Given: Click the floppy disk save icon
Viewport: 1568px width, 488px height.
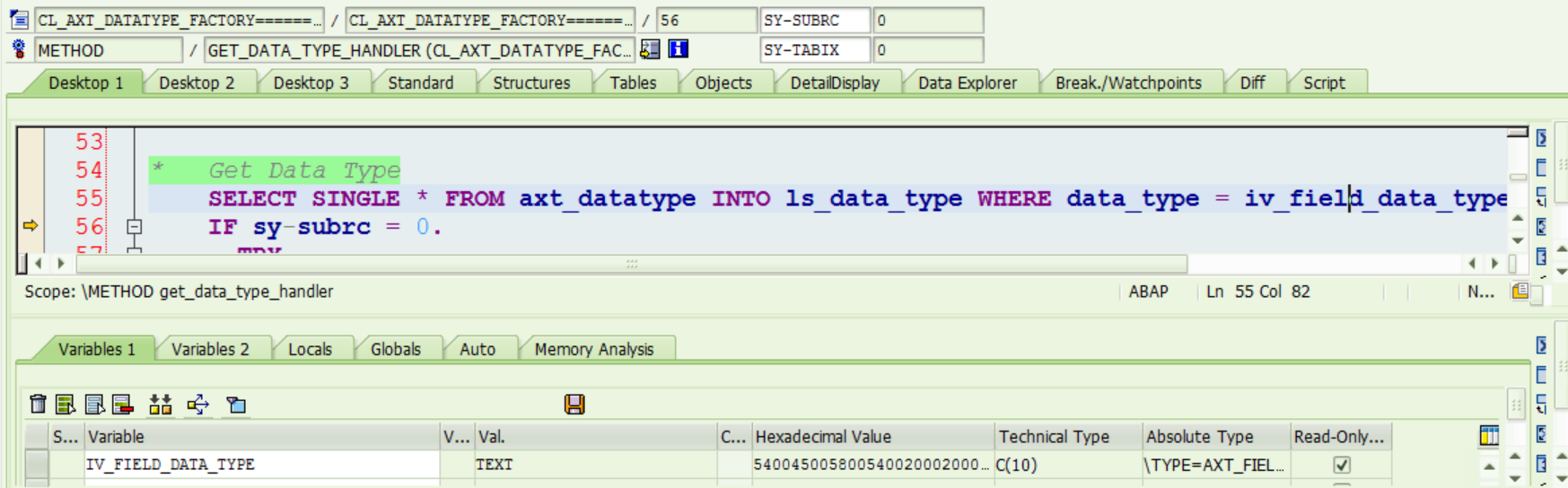Looking at the screenshot, I should (x=574, y=405).
